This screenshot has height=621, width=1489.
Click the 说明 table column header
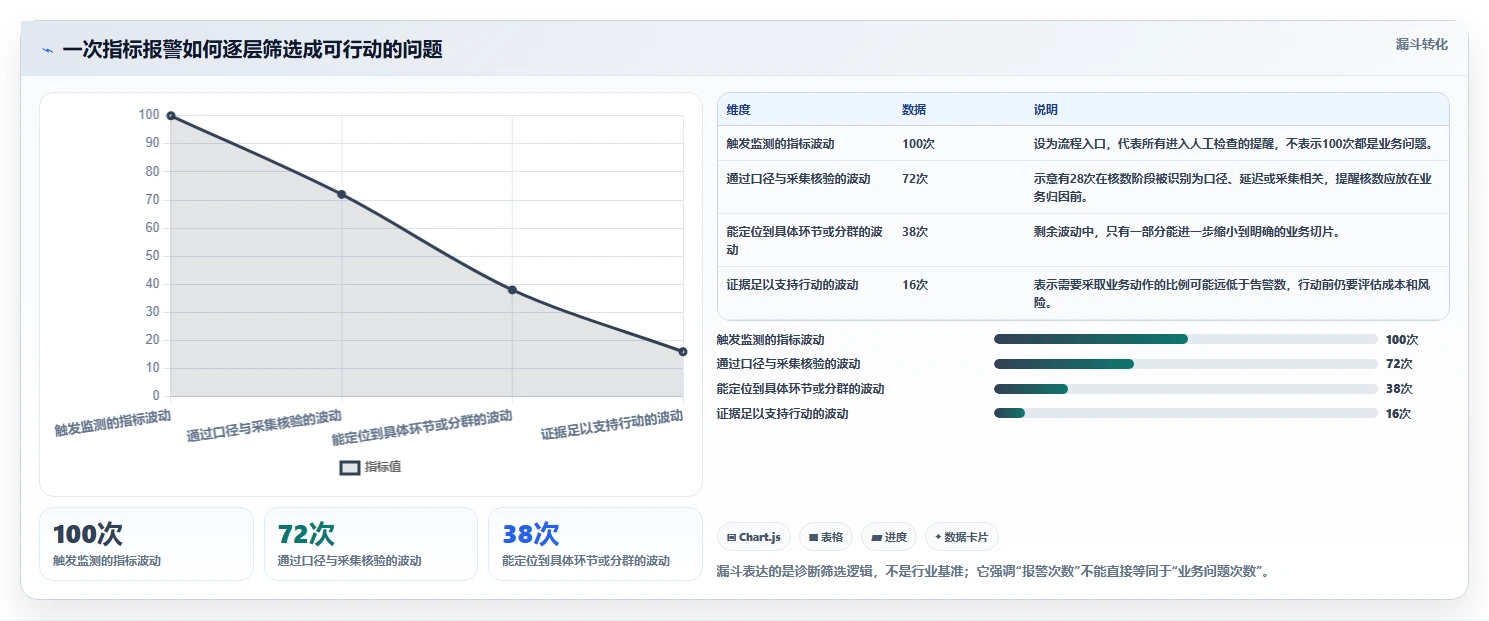[1046, 110]
